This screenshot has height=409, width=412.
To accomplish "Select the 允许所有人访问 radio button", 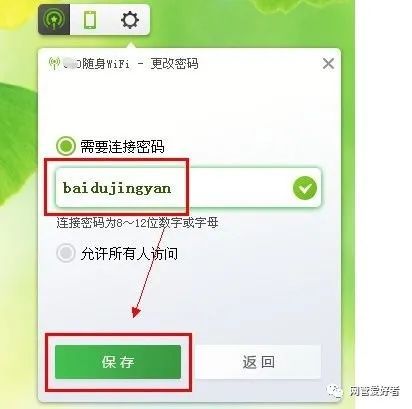I will [x=65, y=253].
